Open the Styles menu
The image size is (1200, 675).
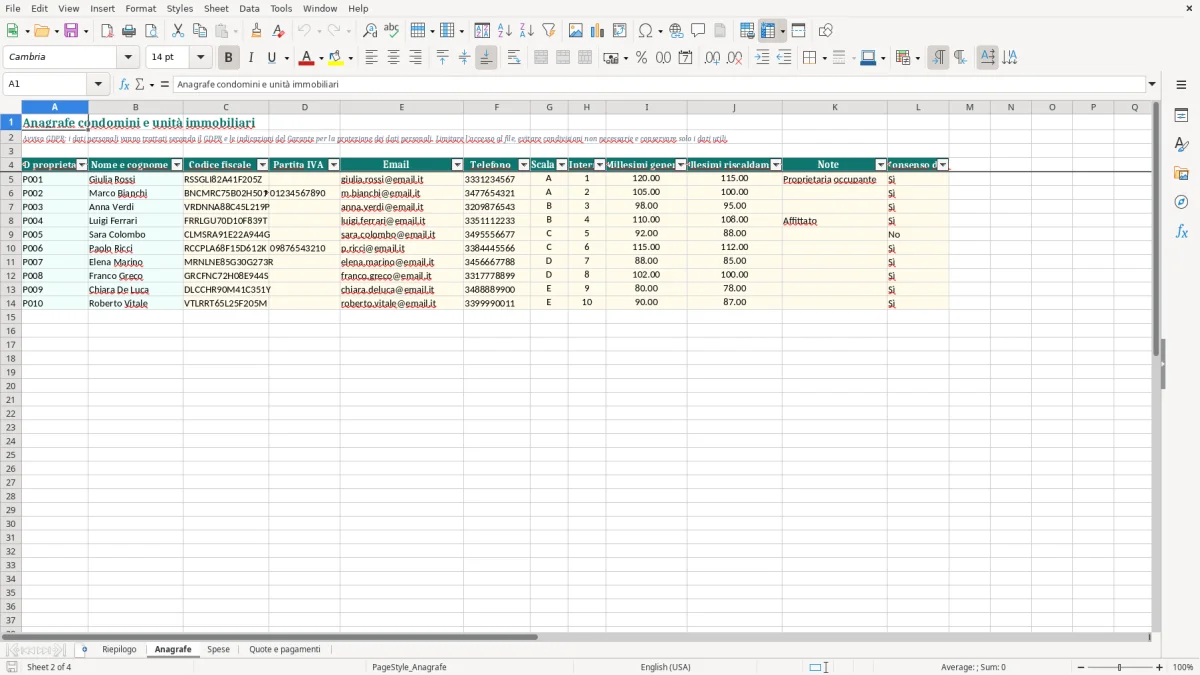coord(180,8)
